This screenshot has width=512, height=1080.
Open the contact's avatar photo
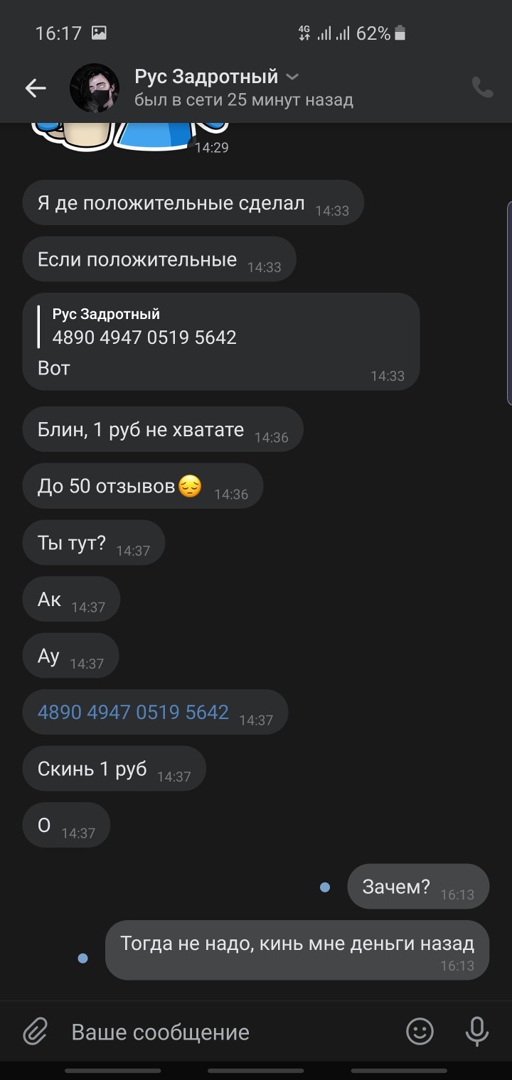[x=94, y=88]
